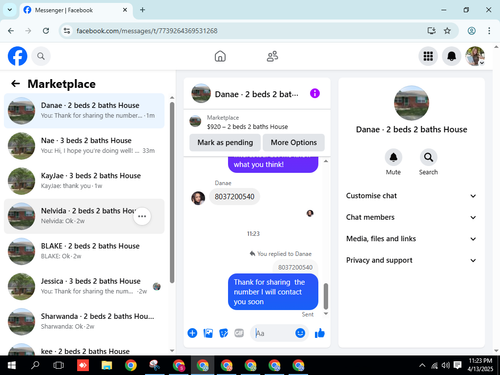Viewport: 500px width, 375px height.
Task: Open Facebook search magnifier
Action: [x=41, y=56]
